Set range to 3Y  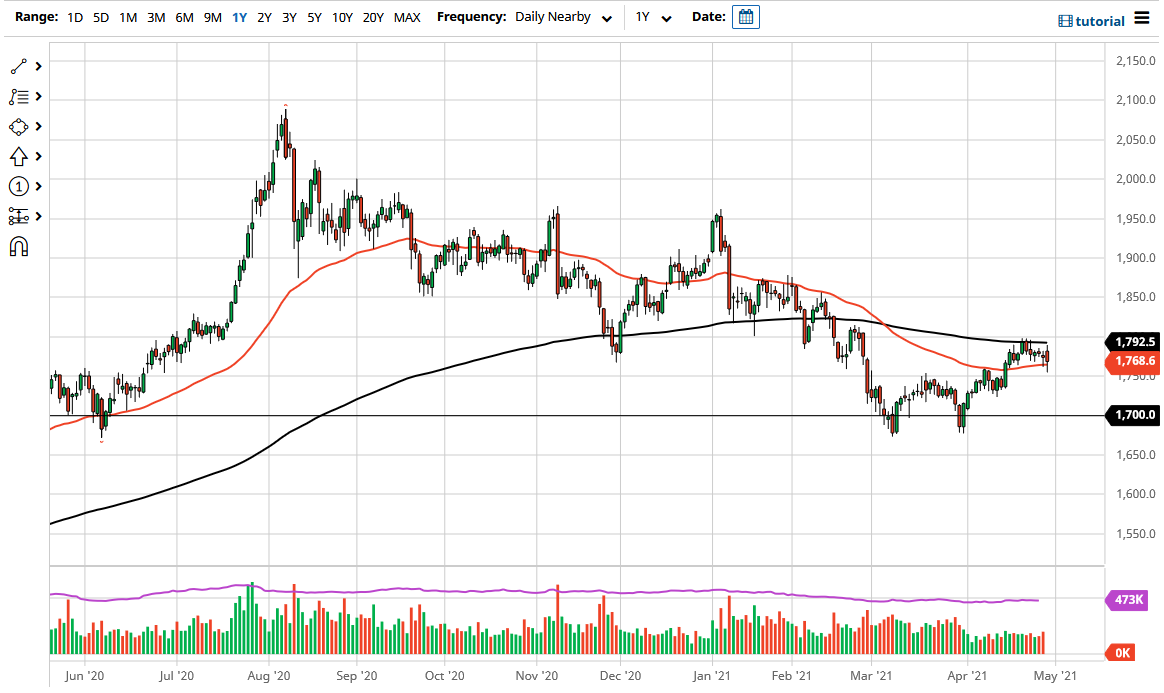(x=290, y=17)
